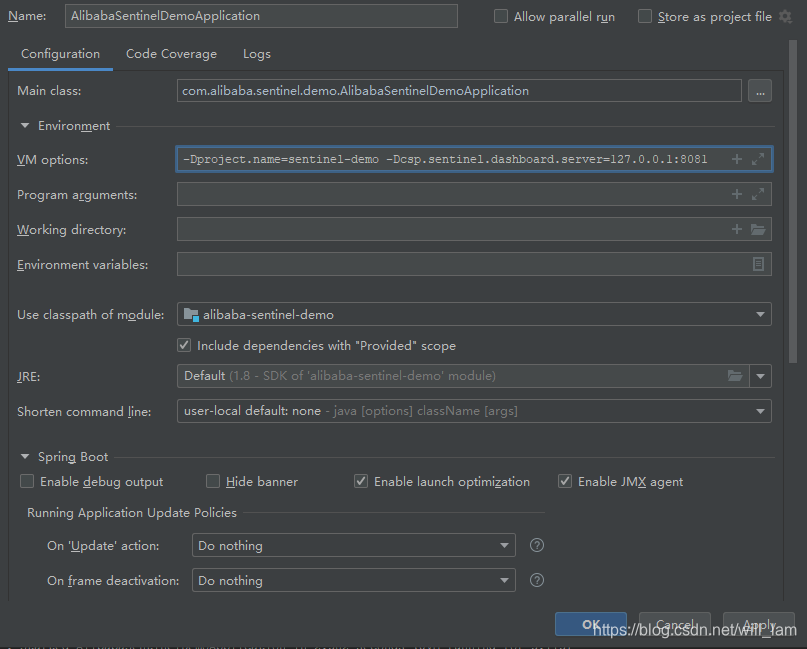
Task: Browse for JRE folder
Action: [x=735, y=376]
